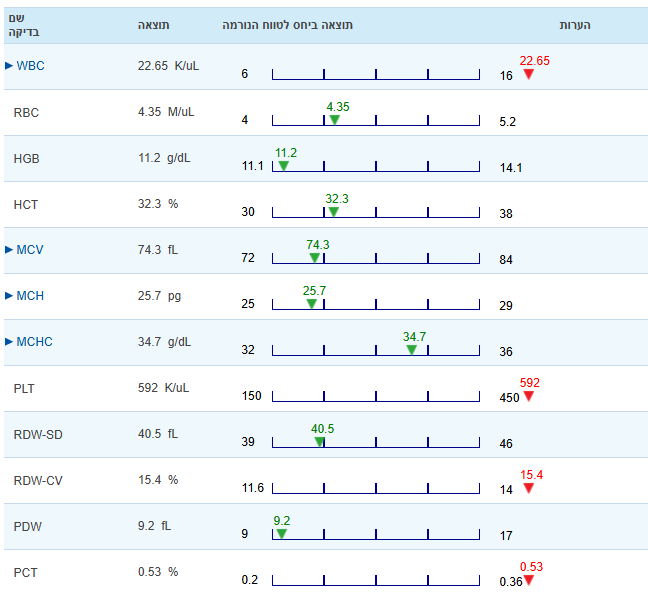Click the PCT range scale bar
This screenshot has width=648, height=595.
(x=376, y=581)
